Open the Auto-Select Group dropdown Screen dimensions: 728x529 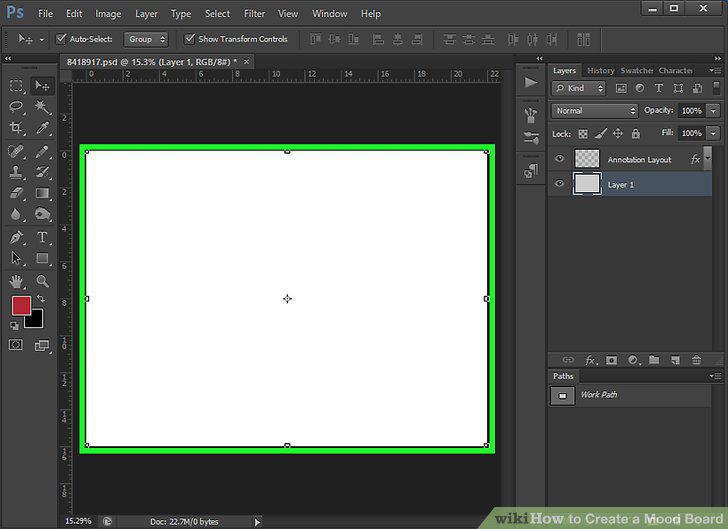146,39
